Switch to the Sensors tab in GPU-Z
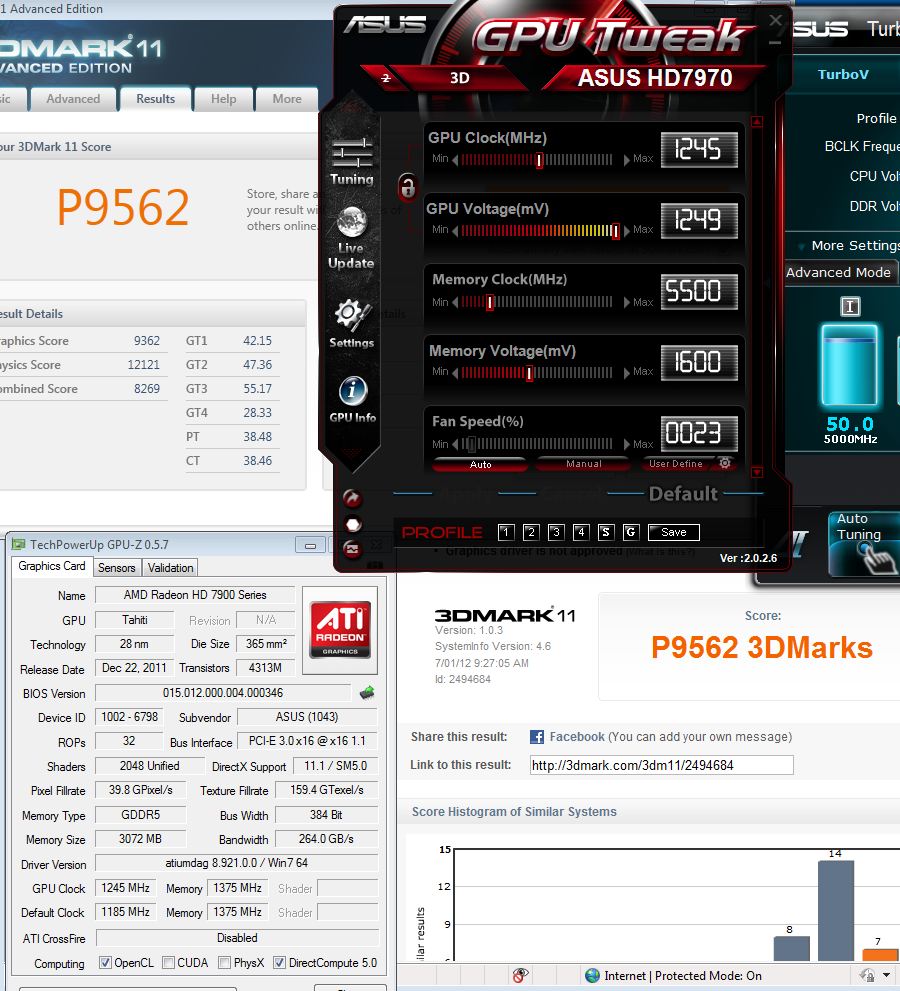Image resolution: width=900 pixels, height=991 pixels. tap(117, 568)
